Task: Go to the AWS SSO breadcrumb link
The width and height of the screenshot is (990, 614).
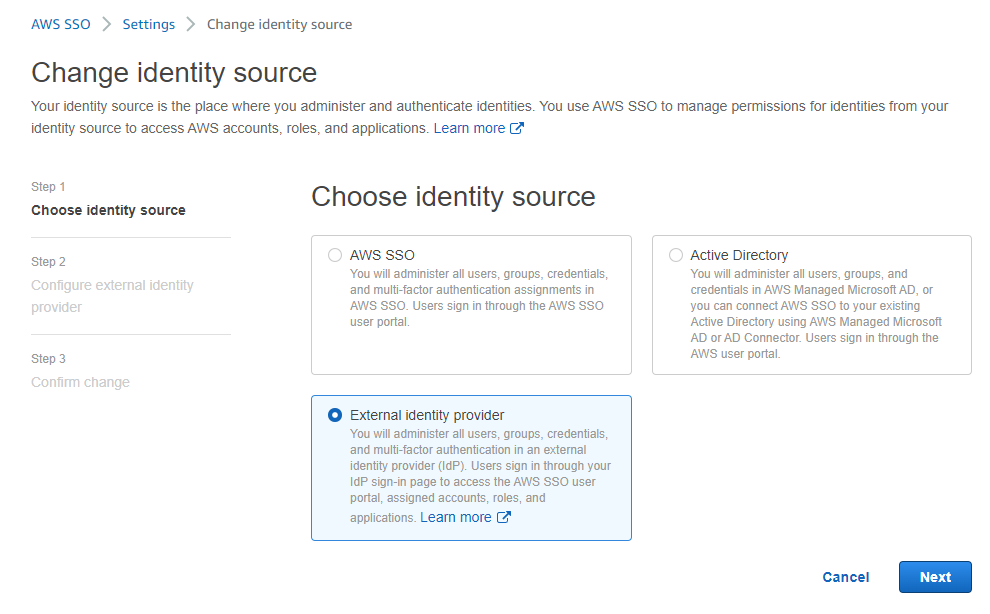Action: 60,24
